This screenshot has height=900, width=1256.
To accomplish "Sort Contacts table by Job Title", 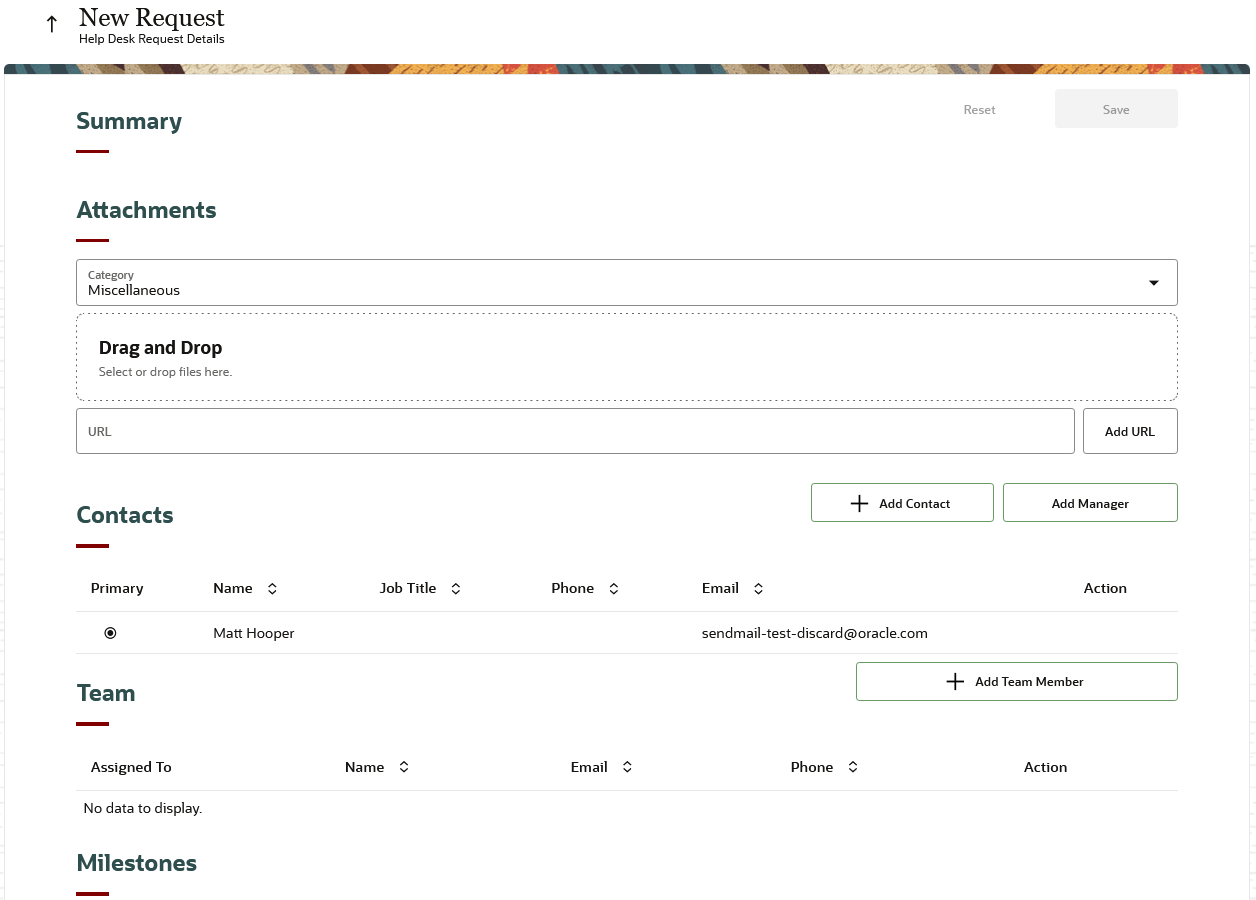I will tap(456, 589).
